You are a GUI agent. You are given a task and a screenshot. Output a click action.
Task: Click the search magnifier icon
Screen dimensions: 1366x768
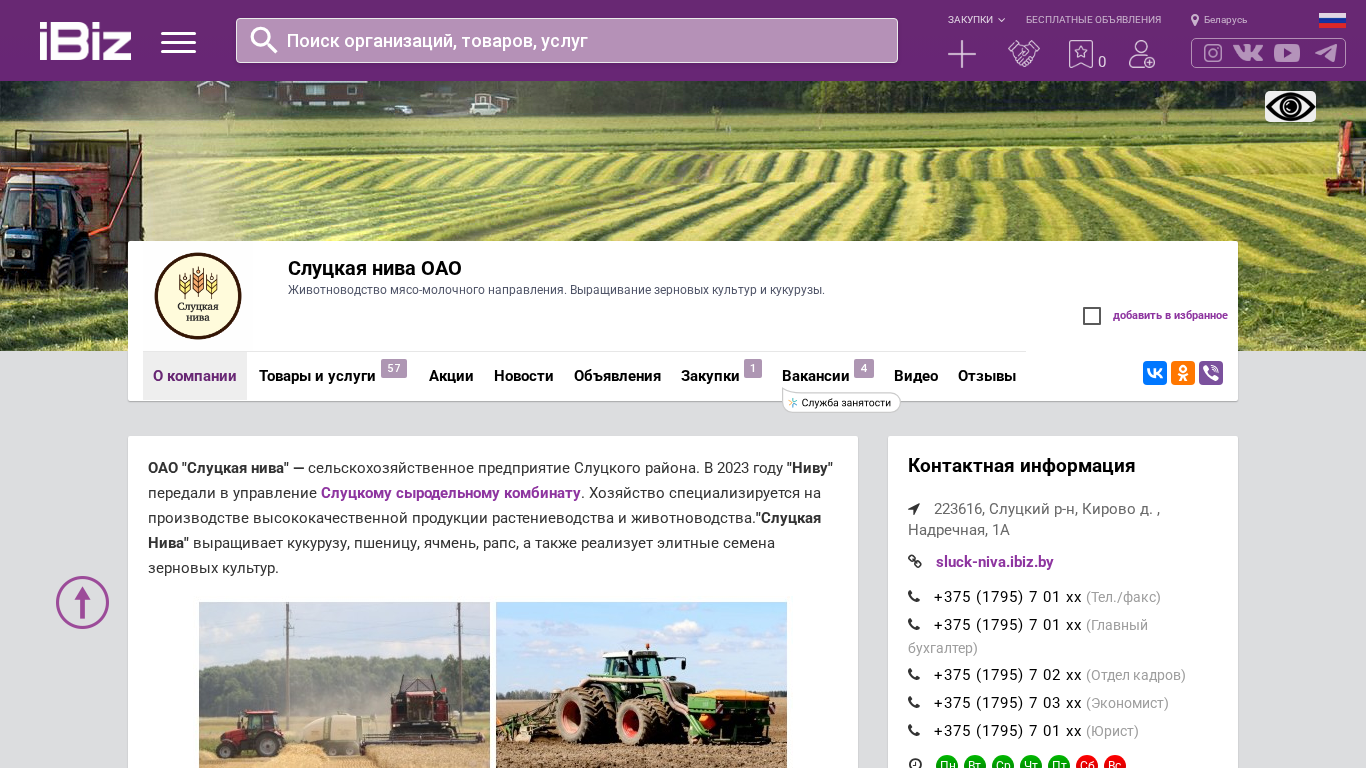pos(264,40)
